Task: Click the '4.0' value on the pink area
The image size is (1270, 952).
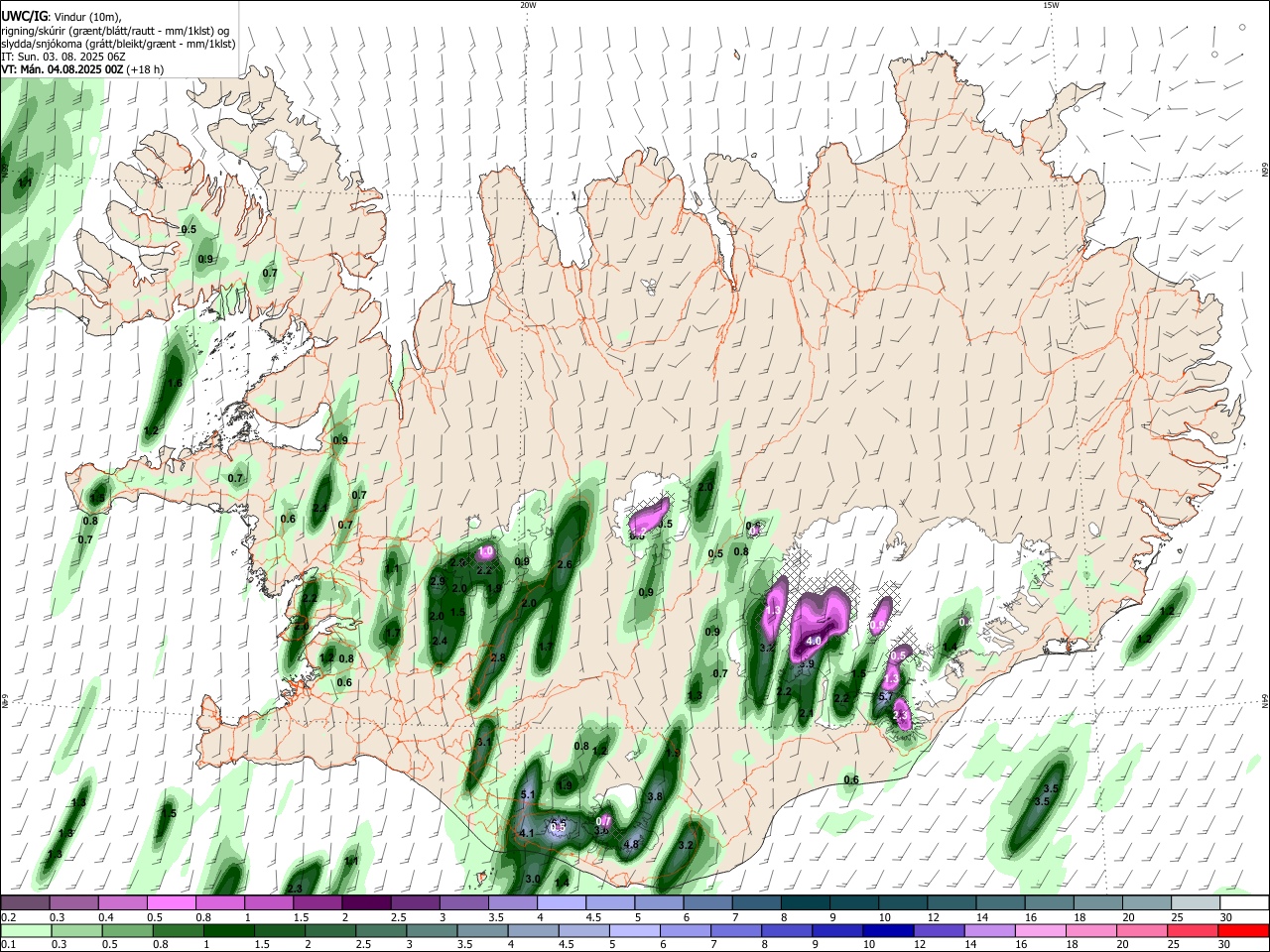Action: point(814,642)
